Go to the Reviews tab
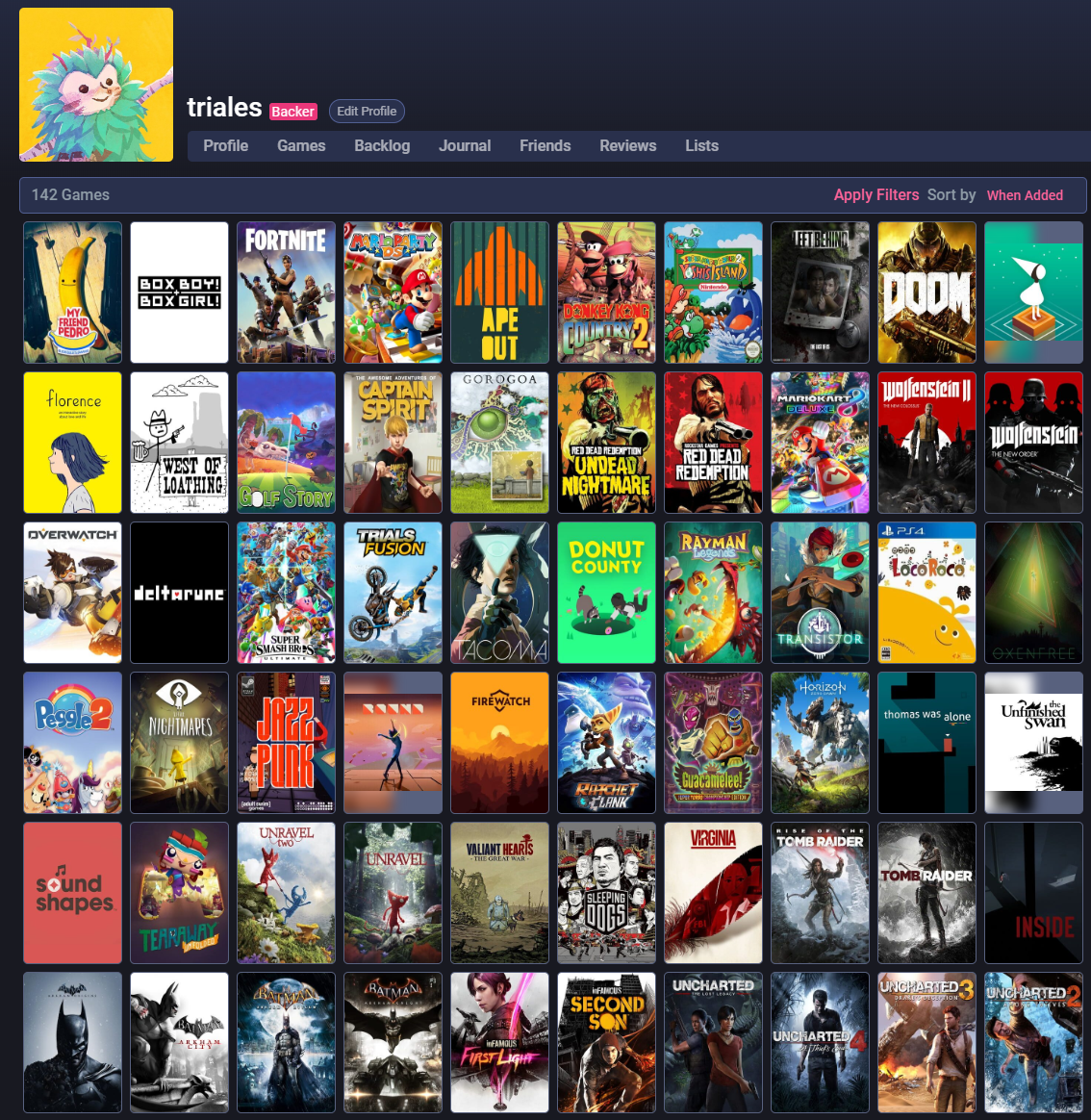The height and width of the screenshot is (1120, 1091). (627, 146)
